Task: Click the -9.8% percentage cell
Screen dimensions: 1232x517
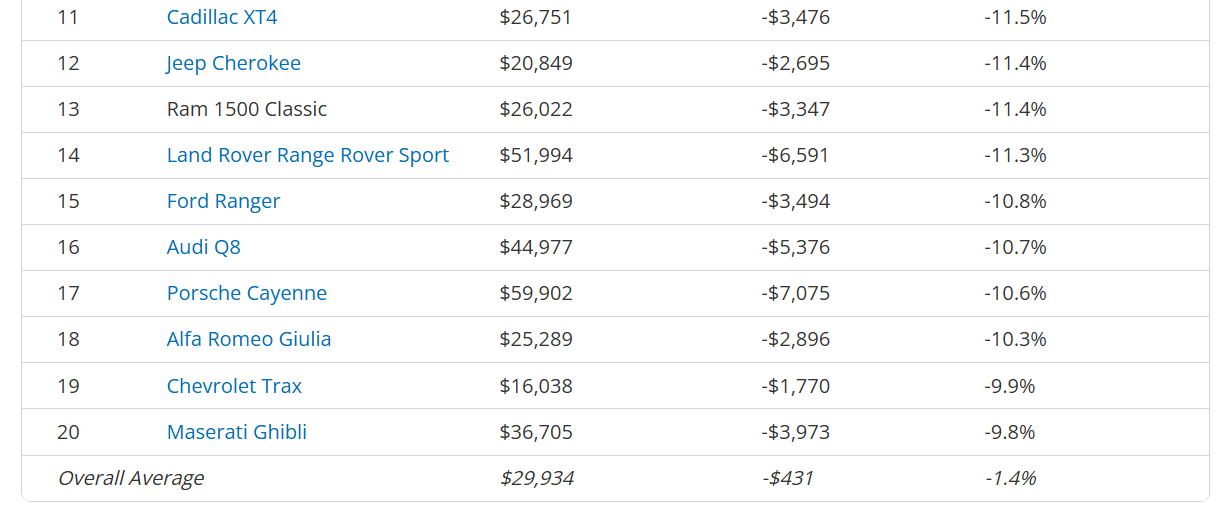Action: 1010,432
